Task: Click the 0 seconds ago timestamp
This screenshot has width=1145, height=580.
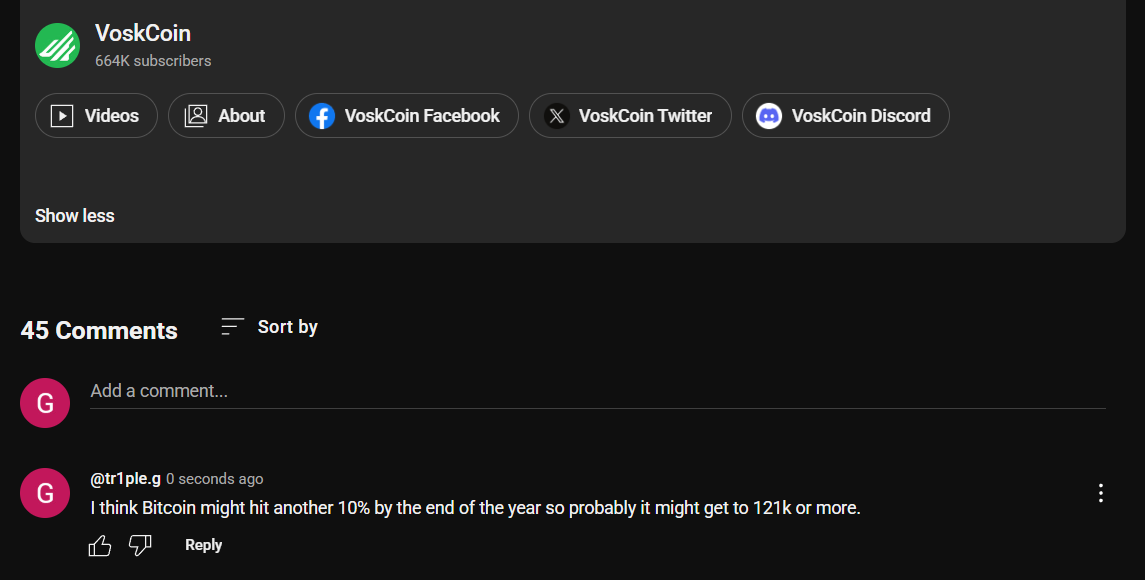Action: [215, 479]
